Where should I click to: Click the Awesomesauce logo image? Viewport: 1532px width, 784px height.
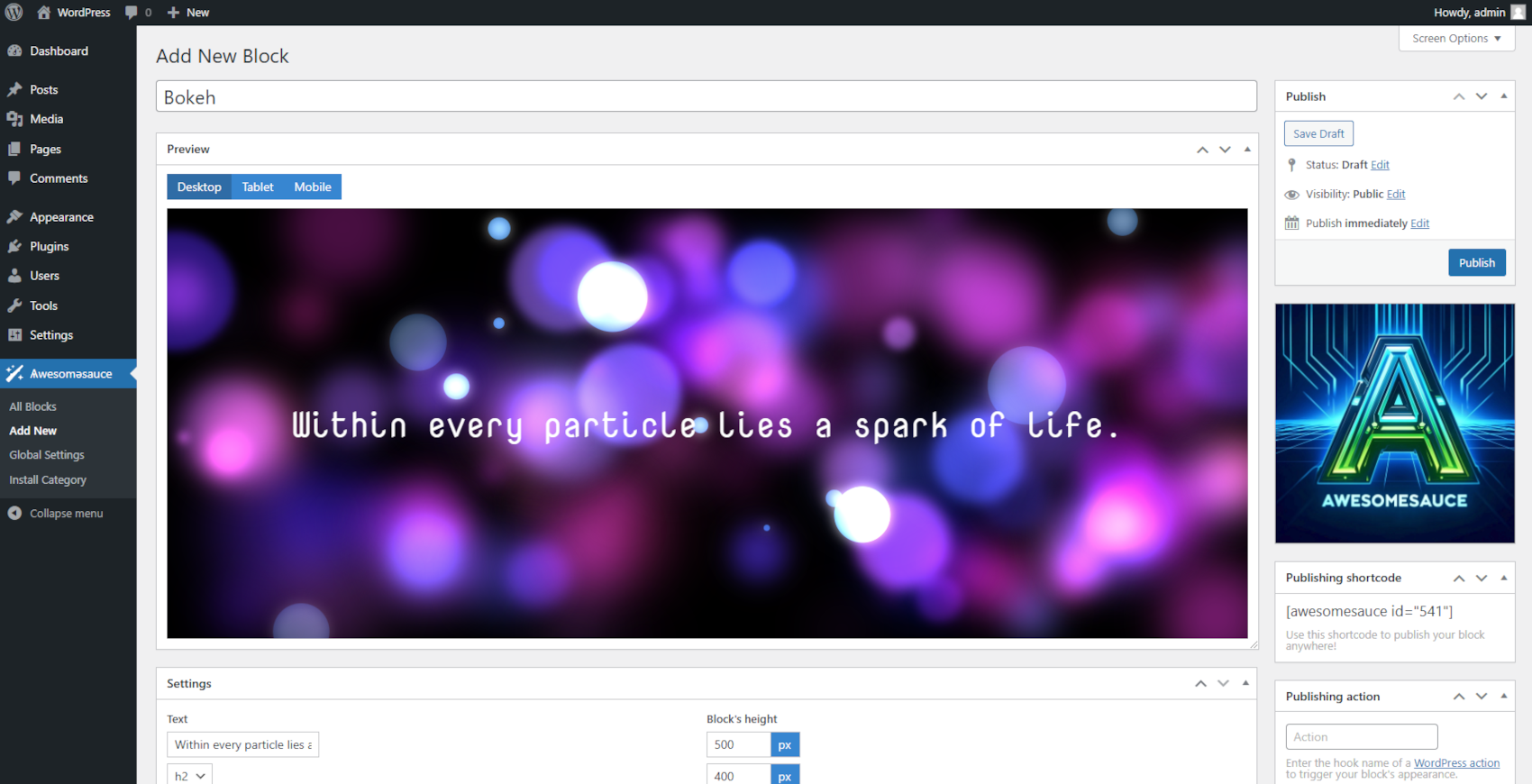click(1395, 424)
